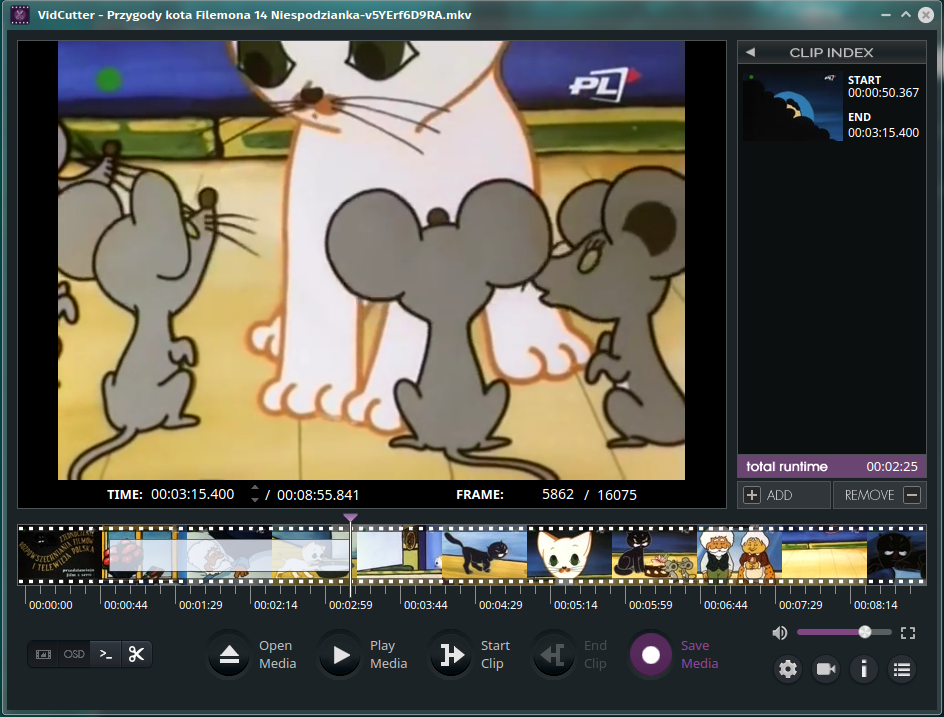The height and width of the screenshot is (717, 944).
Task: Click the timeline label 00:05:59
Action: [651, 605]
